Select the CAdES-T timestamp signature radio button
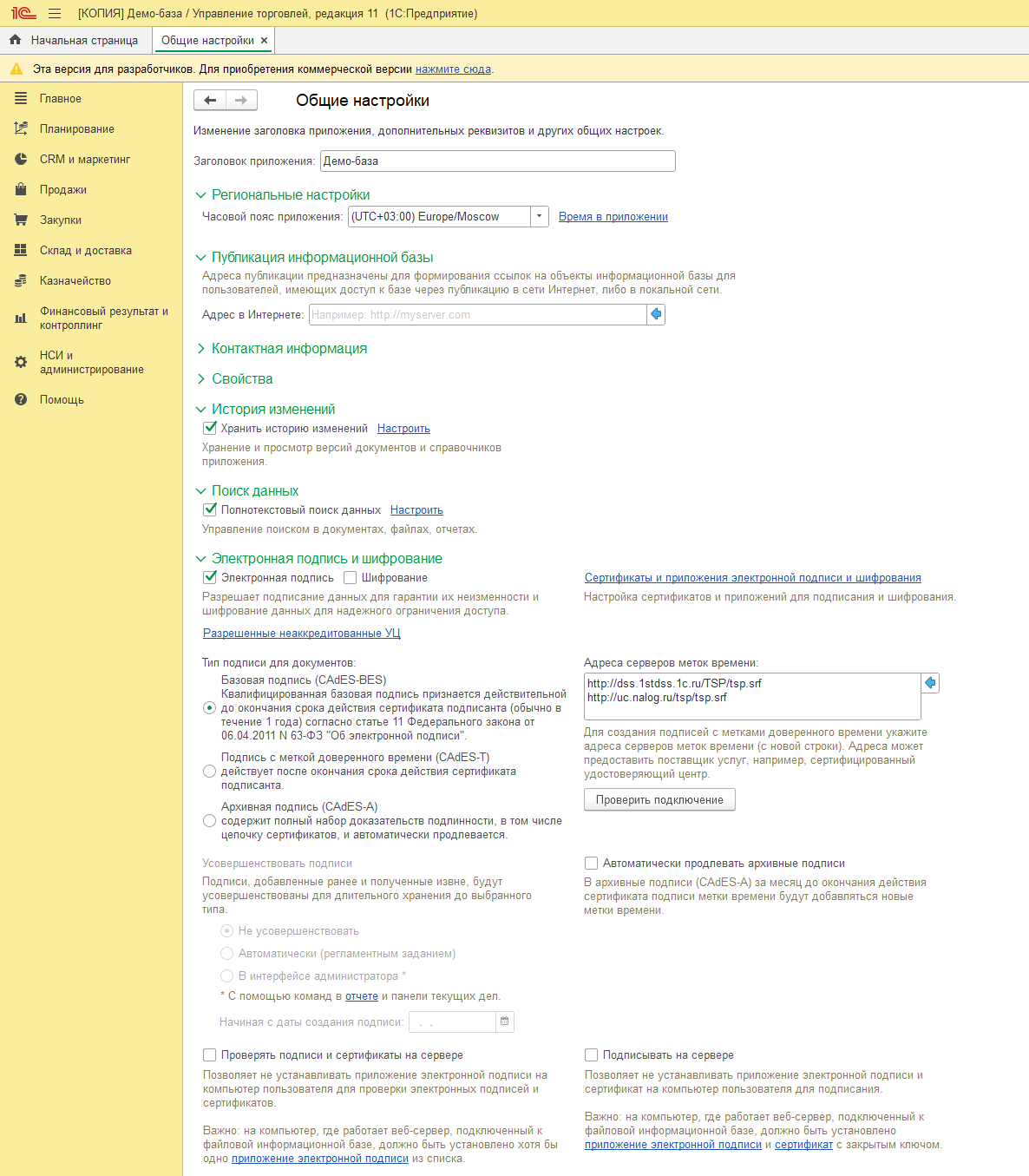This screenshot has width=1029, height=1176. tap(209, 771)
